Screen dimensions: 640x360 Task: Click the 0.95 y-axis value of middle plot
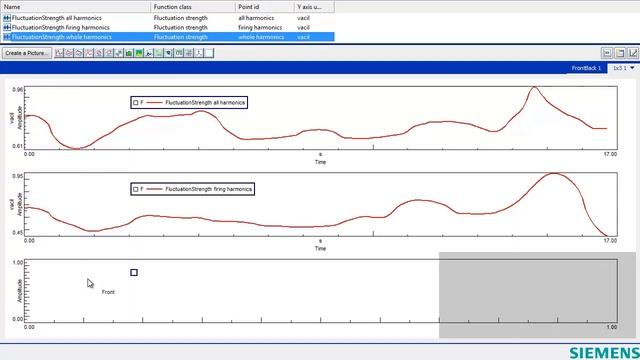point(18,176)
